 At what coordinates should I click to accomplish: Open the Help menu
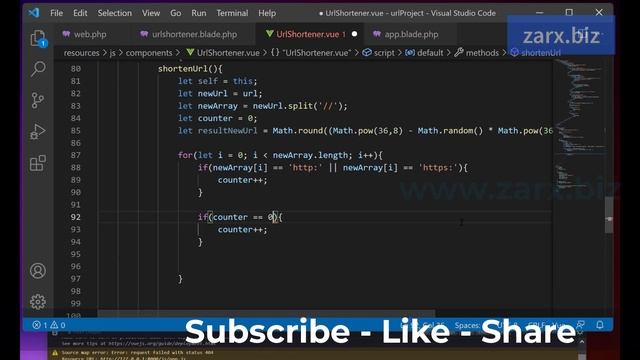267,13
